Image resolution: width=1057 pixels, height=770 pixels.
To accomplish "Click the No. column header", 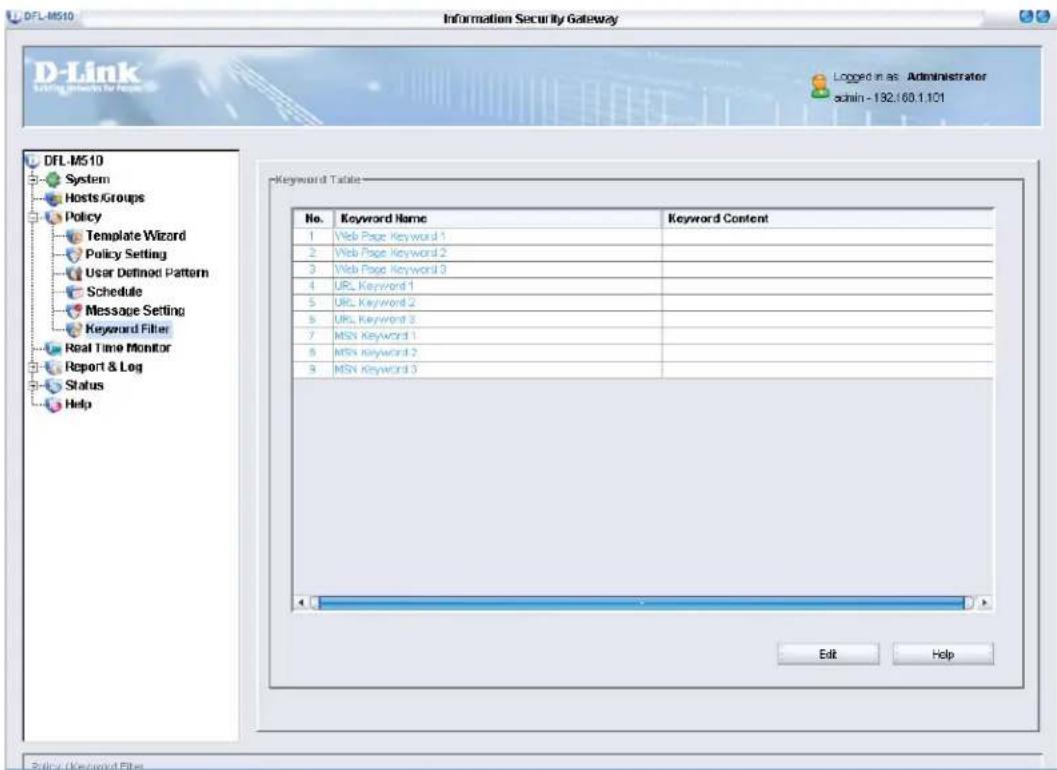I will coord(313,218).
